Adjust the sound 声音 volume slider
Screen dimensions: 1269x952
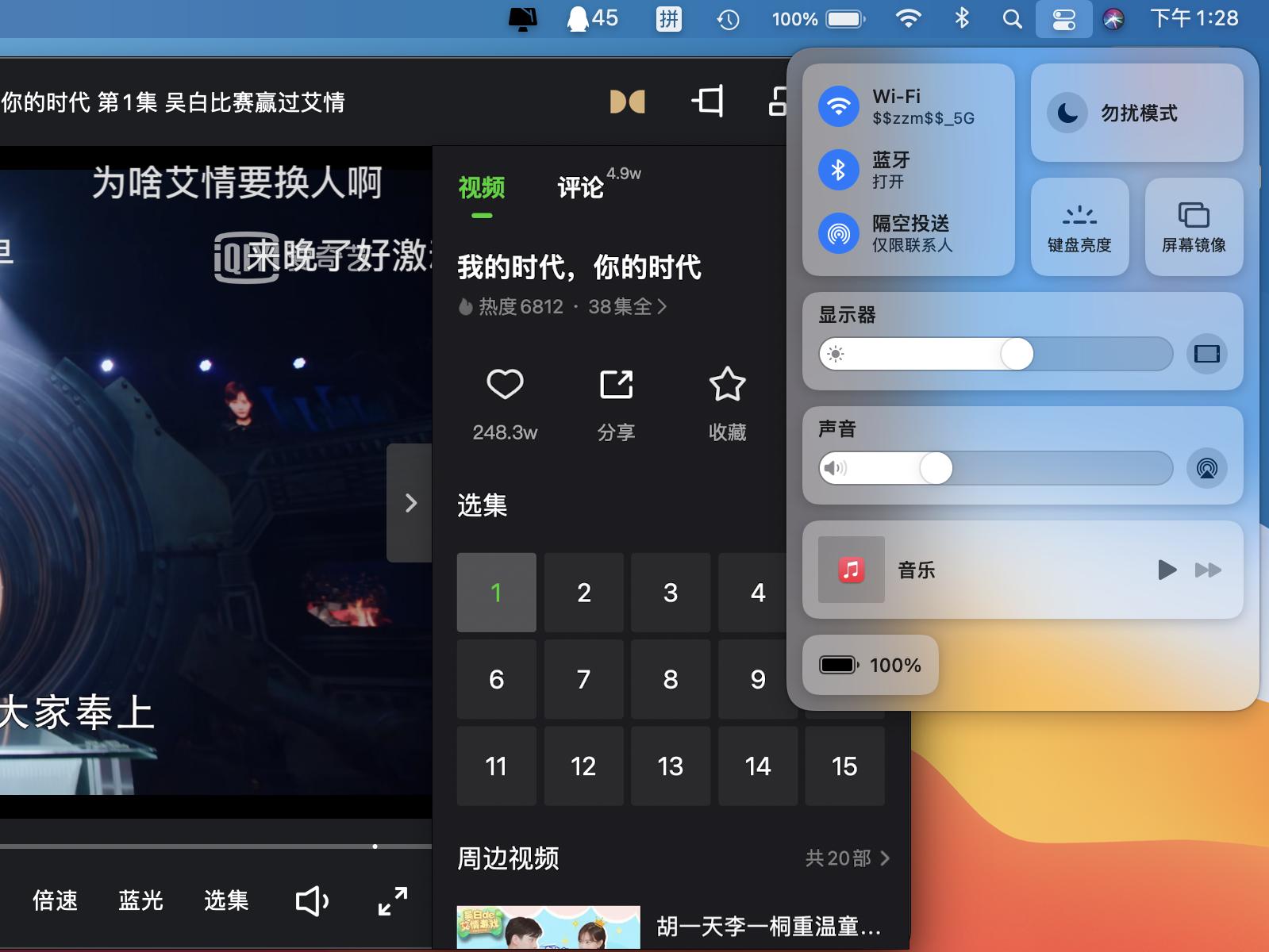[x=996, y=468]
